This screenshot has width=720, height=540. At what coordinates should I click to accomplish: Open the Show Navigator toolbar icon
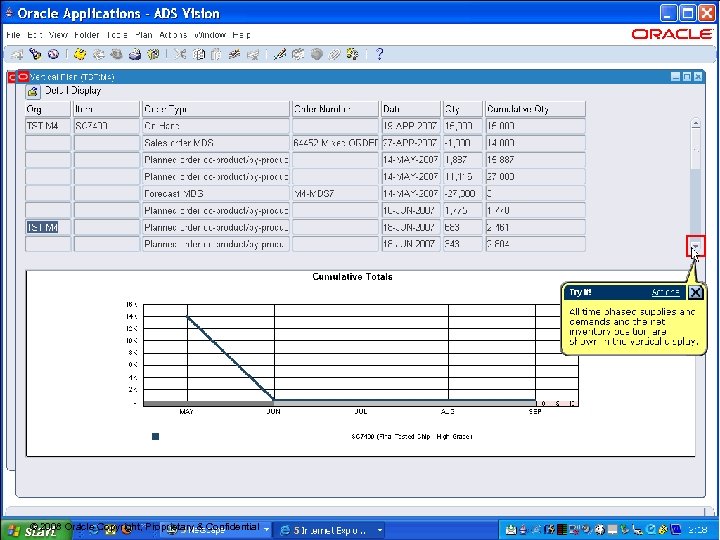[x=53, y=55]
